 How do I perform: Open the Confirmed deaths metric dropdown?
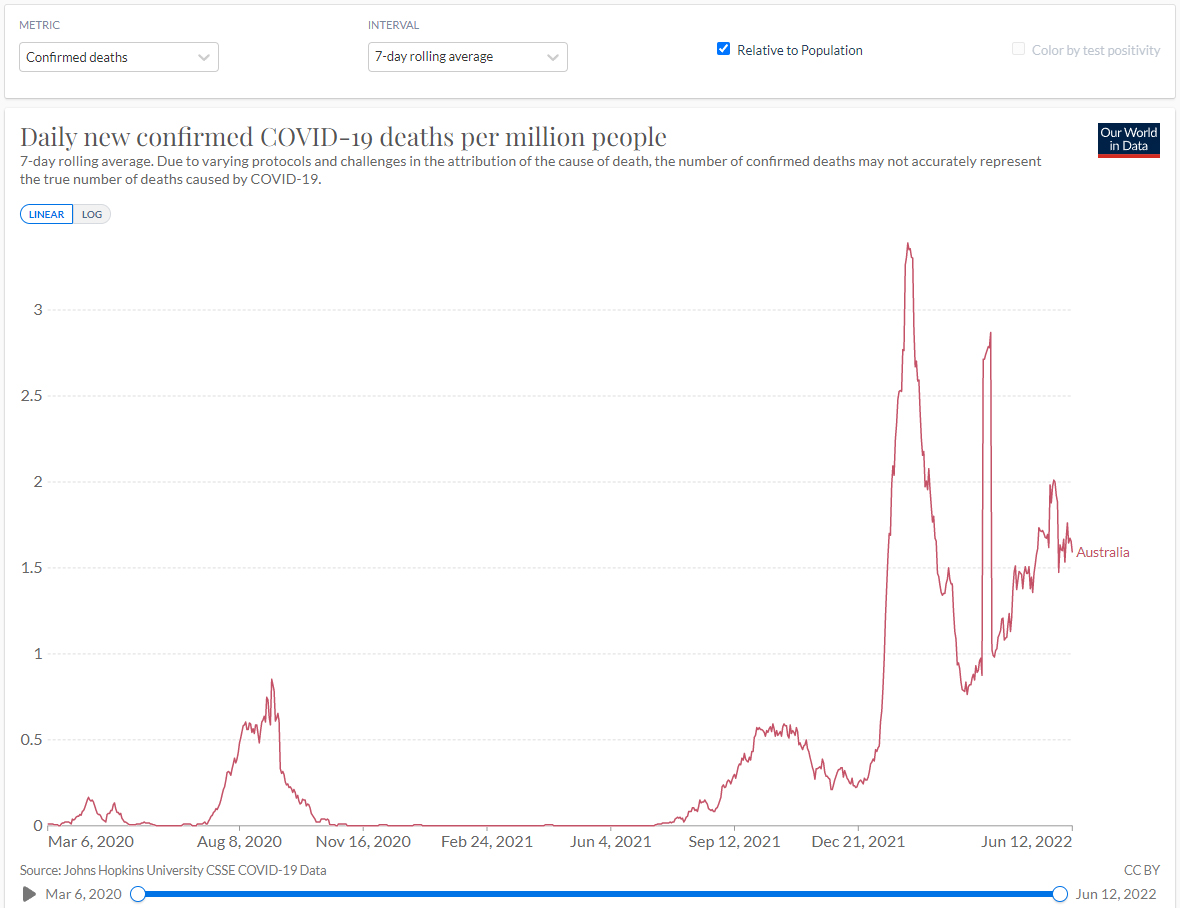point(118,57)
